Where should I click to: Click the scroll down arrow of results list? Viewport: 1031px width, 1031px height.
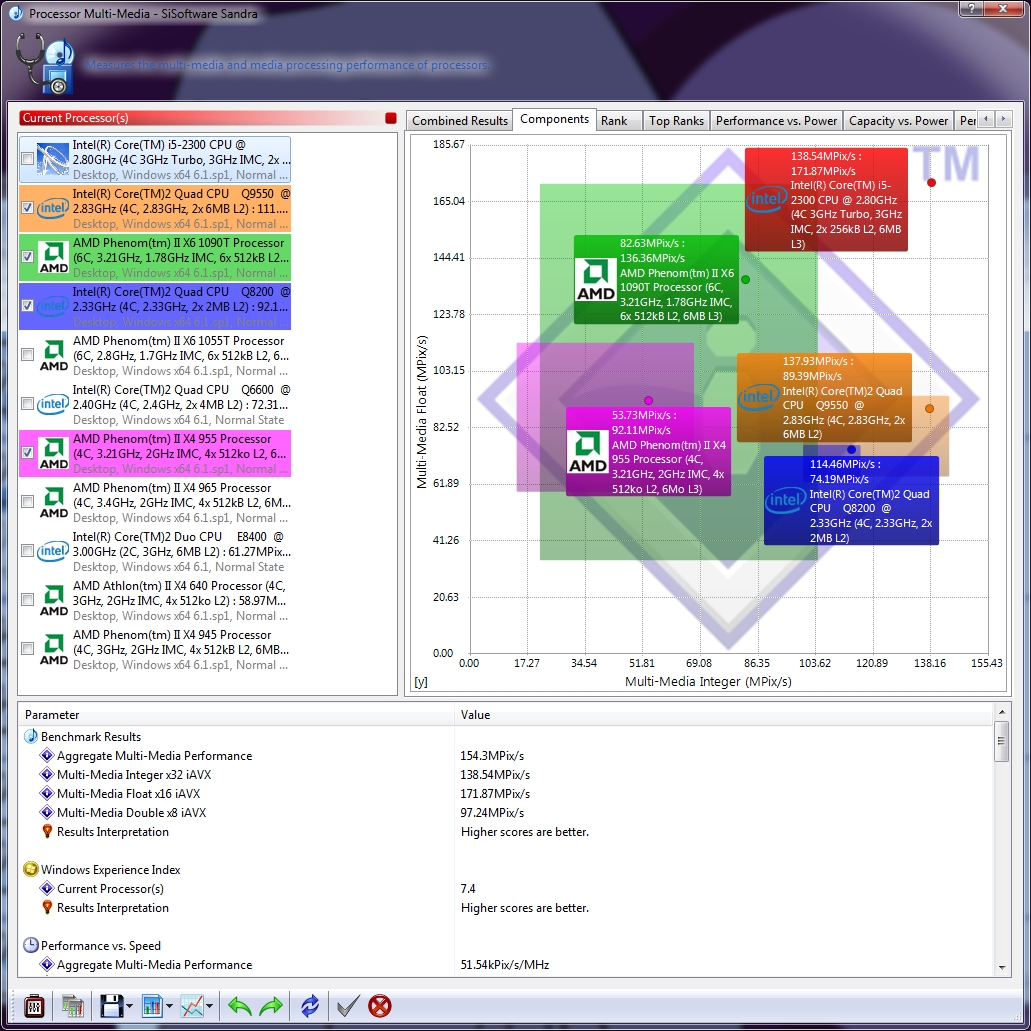pos(1001,967)
